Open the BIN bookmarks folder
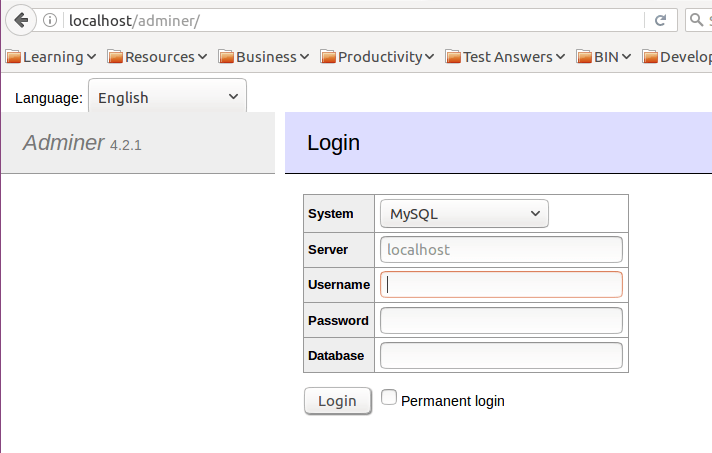Image resolution: width=712 pixels, height=453 pixels. tap(604, 57)
